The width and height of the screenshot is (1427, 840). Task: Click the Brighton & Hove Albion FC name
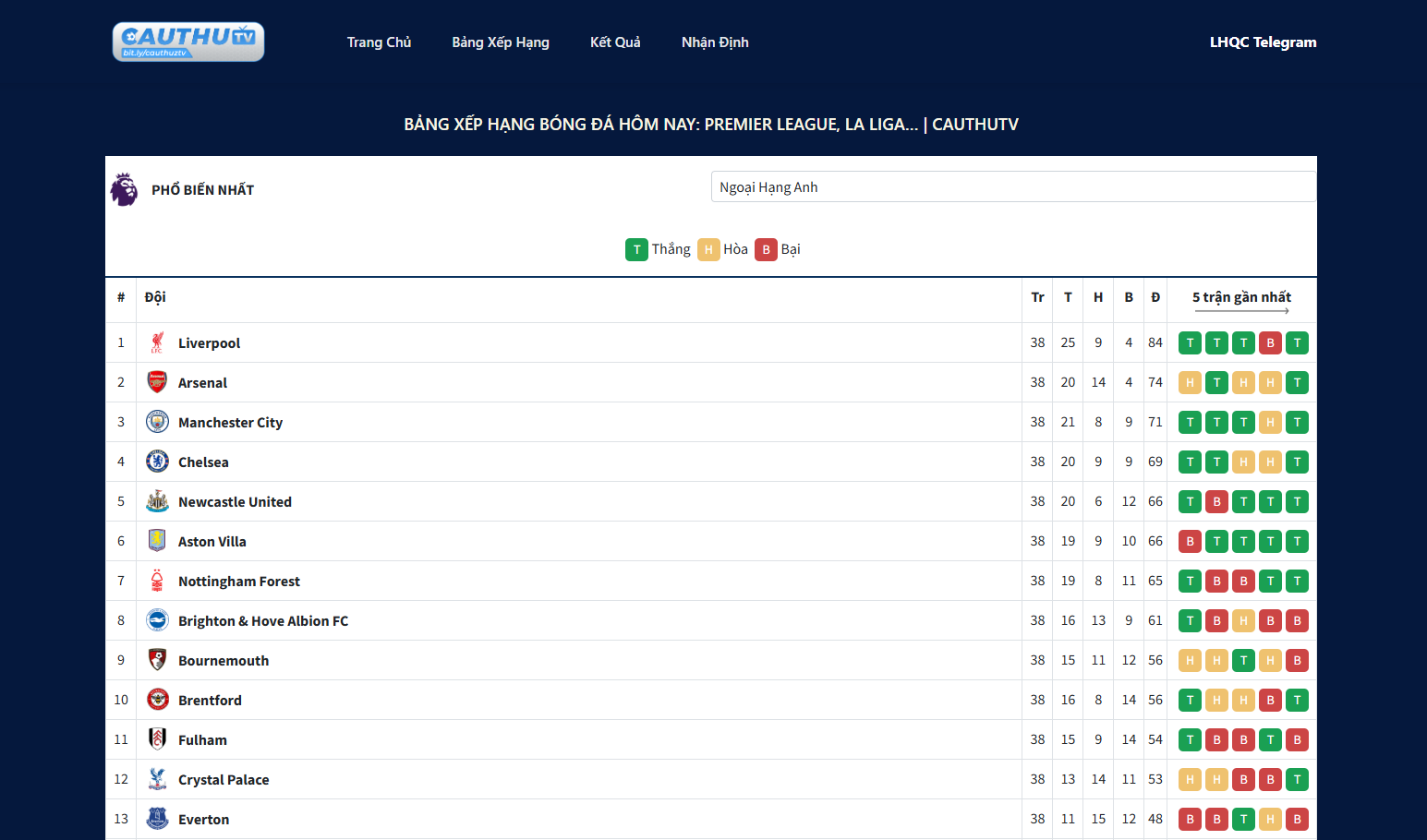pos(263,621)
